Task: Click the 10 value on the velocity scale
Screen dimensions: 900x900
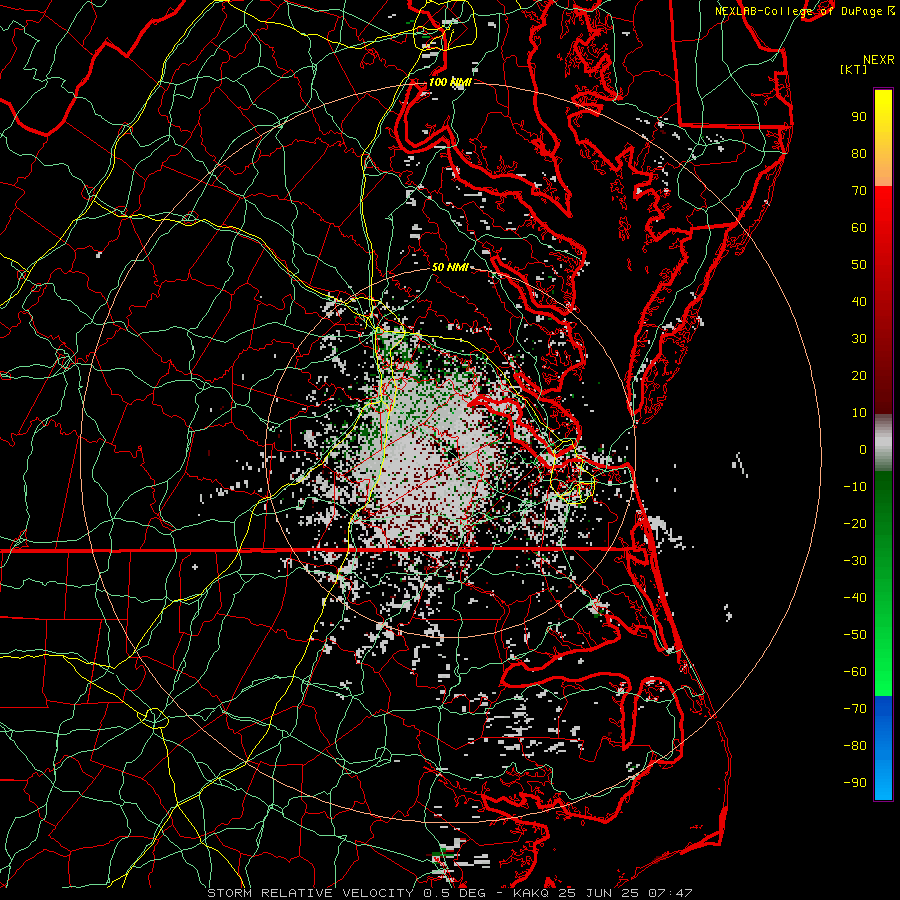Action: pyautogui.click(x=859, y=413)
